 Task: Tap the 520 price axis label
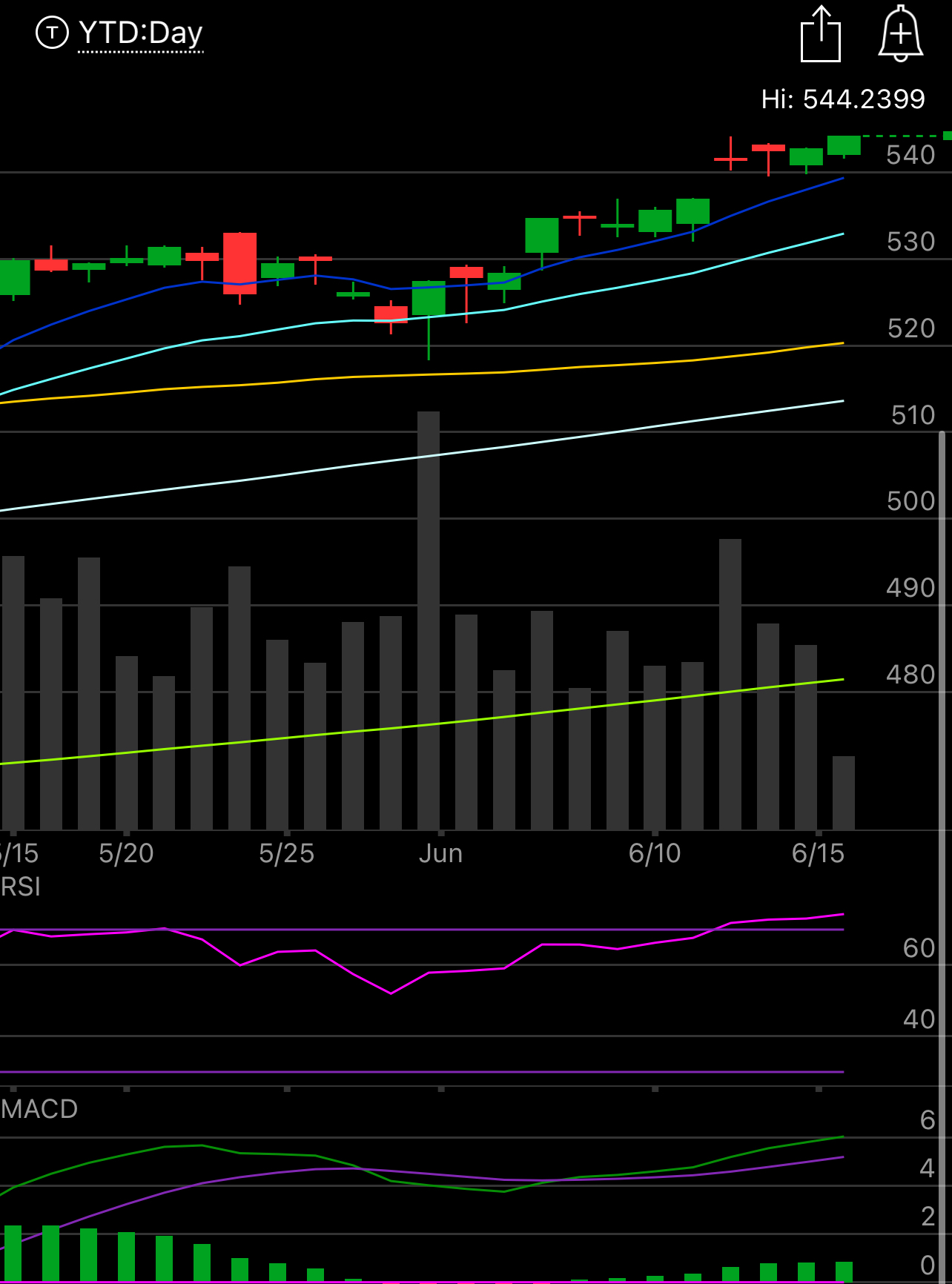pyautogui.click(x=910, y=328)
